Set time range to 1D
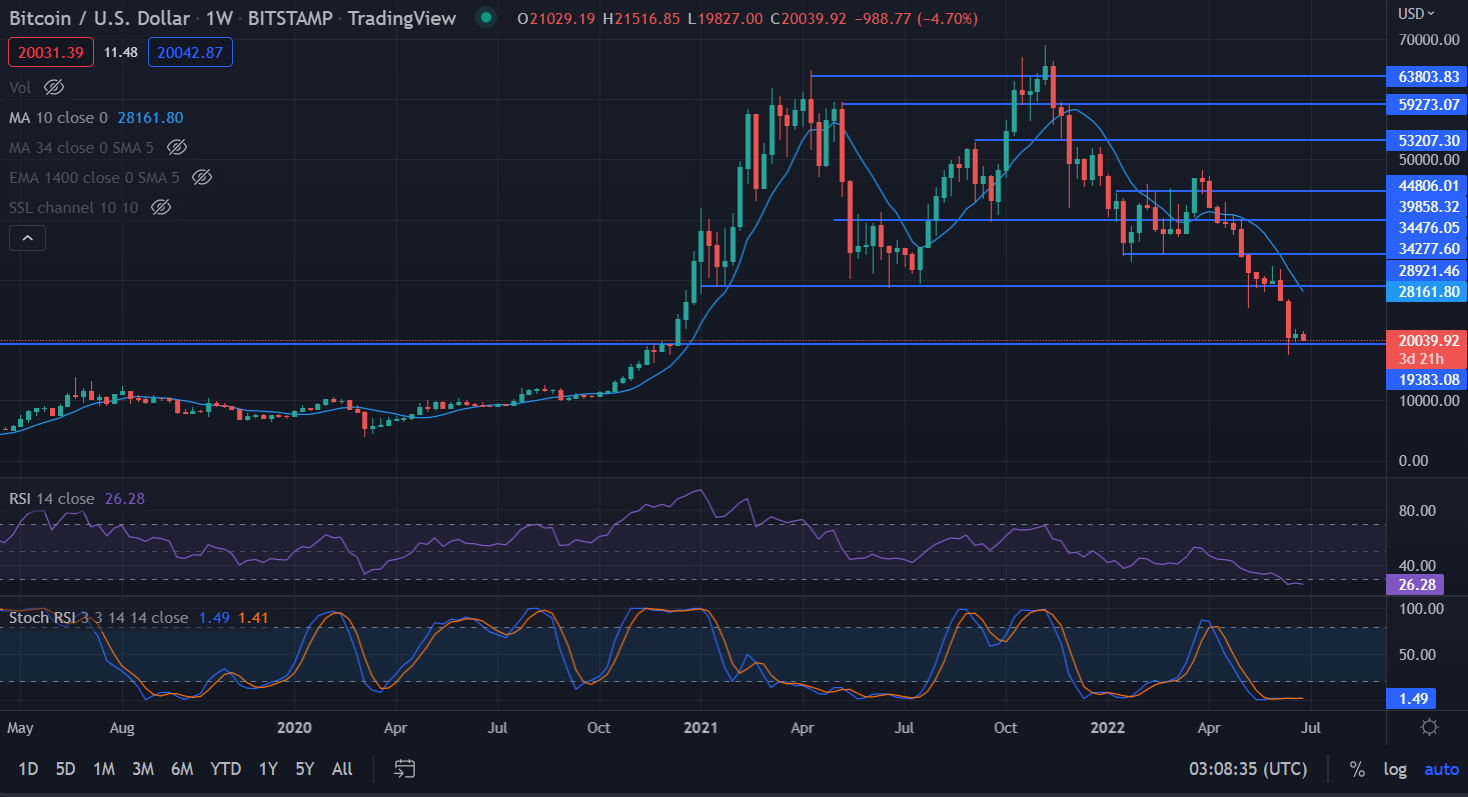 click(28, 769)
